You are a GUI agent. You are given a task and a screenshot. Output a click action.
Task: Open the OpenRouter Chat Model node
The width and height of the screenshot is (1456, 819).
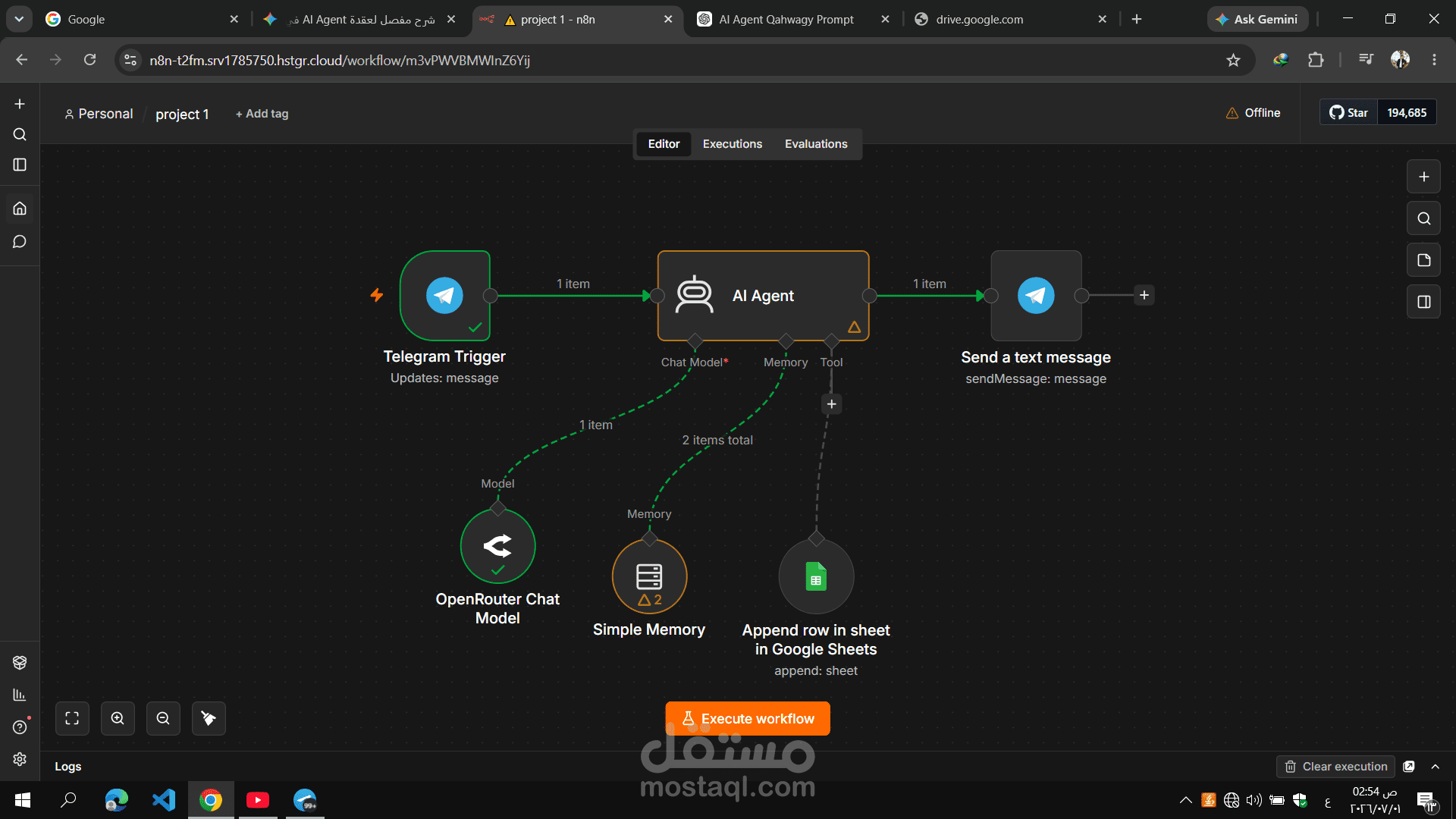tap(497, 546)
